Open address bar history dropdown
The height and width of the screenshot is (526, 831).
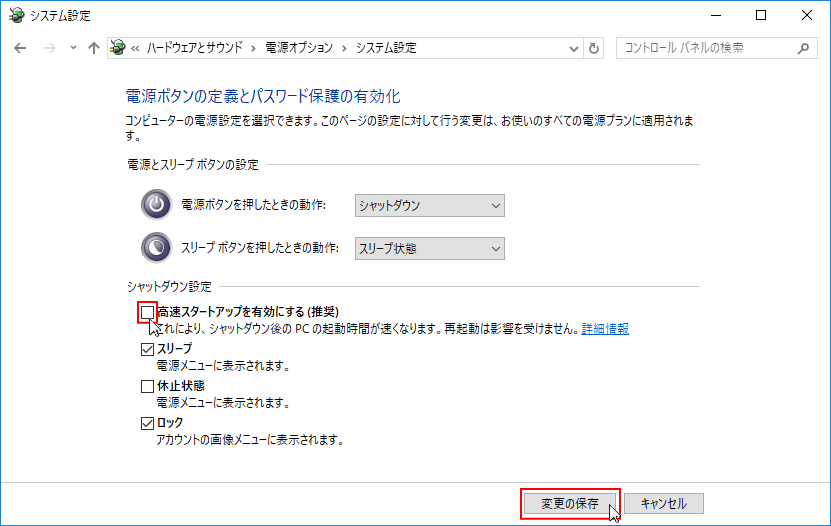tap(573, 49)
